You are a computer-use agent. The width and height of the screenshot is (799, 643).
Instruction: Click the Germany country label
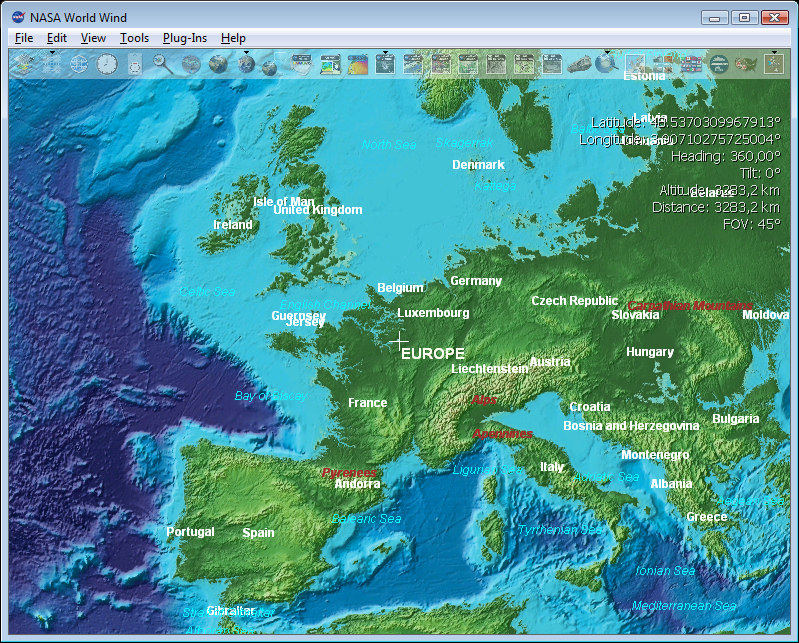click(476, 281)
